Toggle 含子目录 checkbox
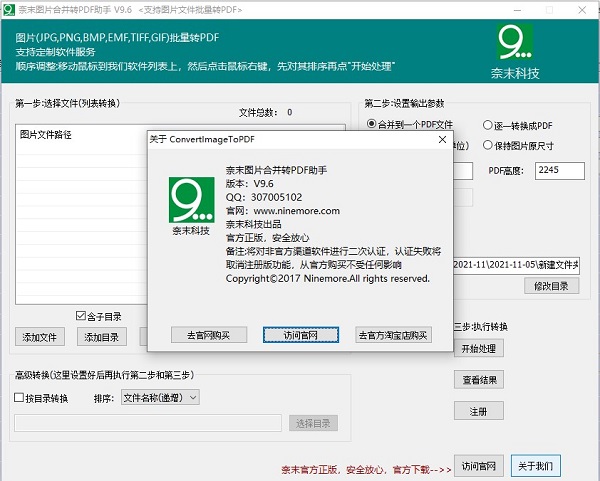The image size is (600, 481). tap(99, 316)
